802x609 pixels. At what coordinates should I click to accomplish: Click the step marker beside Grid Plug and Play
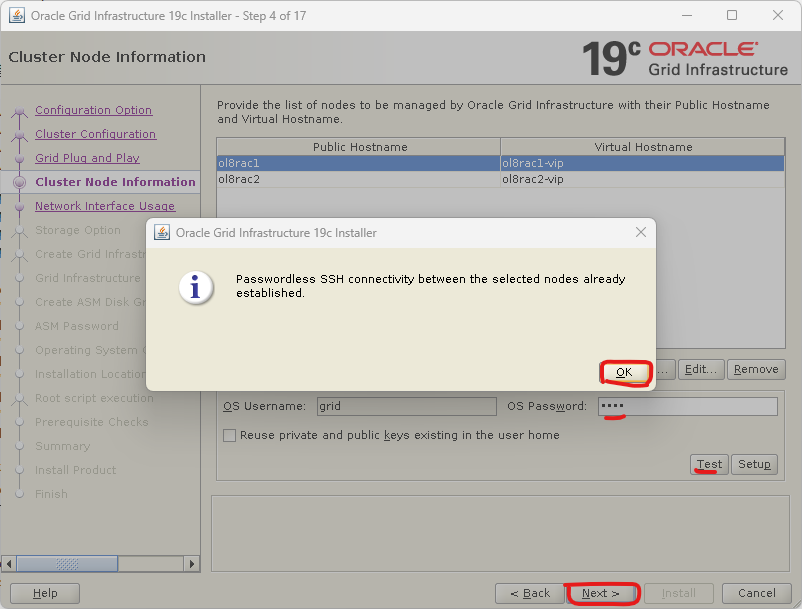pos(19,159)
